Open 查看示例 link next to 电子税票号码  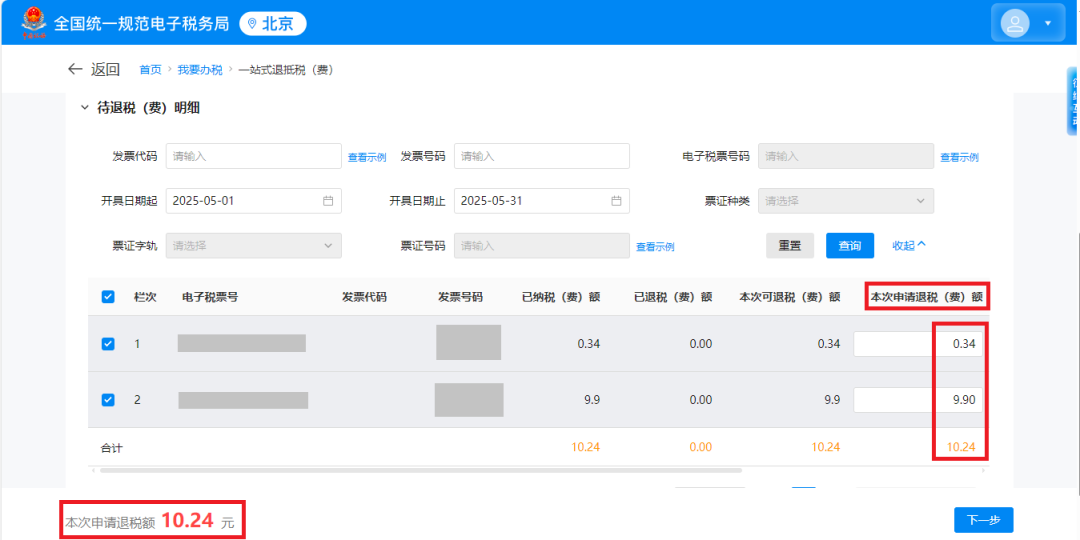(959, 157)
